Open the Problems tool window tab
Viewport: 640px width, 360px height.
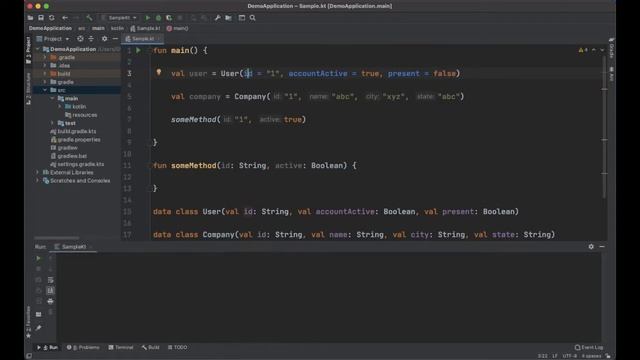83,347
